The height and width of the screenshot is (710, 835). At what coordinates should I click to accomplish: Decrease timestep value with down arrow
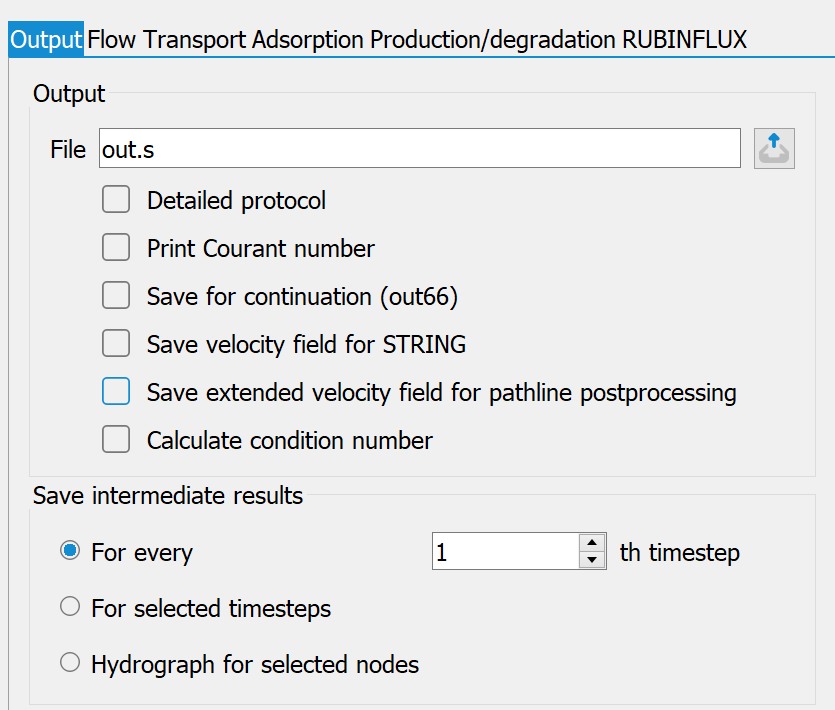tap(592, 559)
